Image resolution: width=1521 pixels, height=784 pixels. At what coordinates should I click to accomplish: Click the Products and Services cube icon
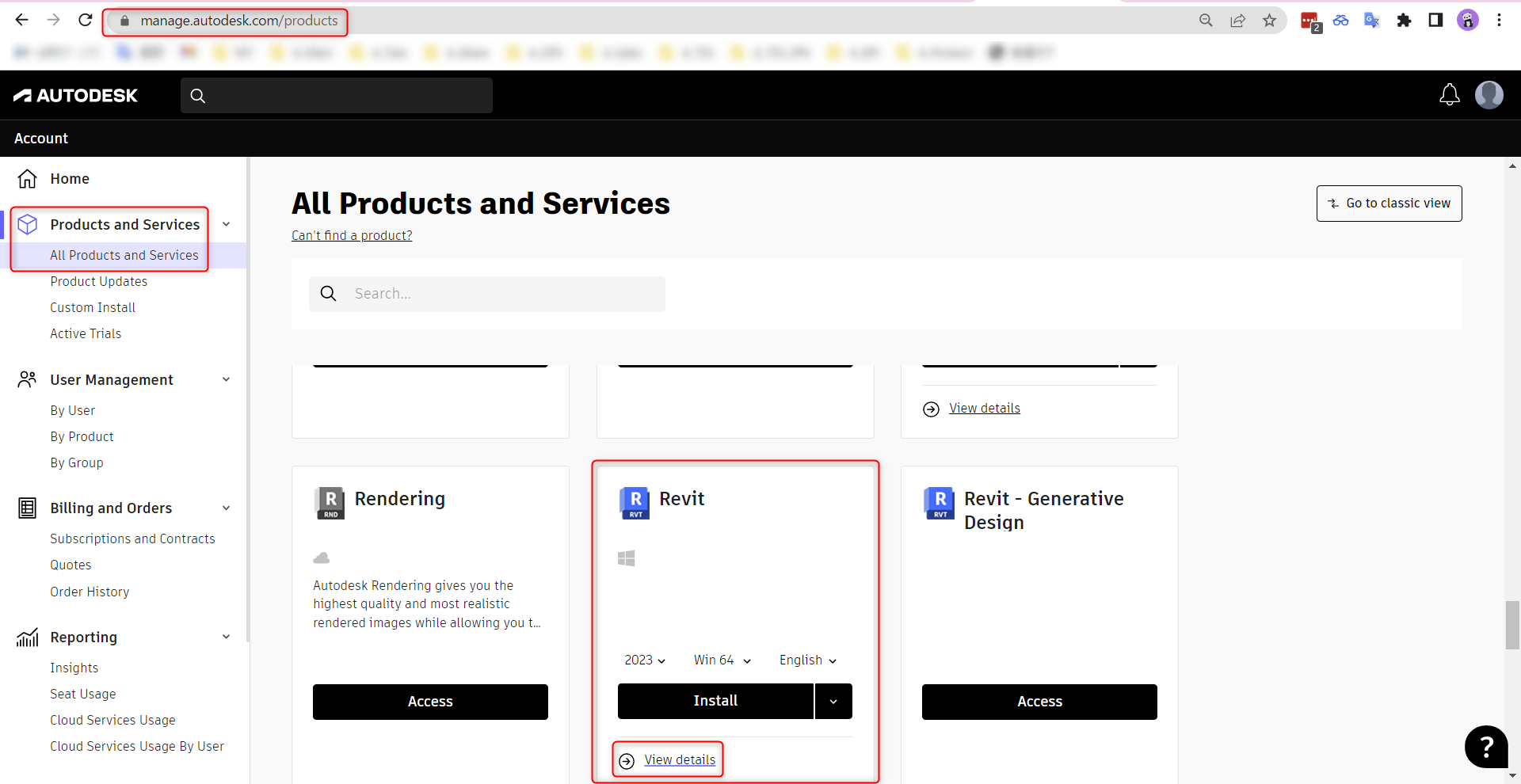point(28,225)
